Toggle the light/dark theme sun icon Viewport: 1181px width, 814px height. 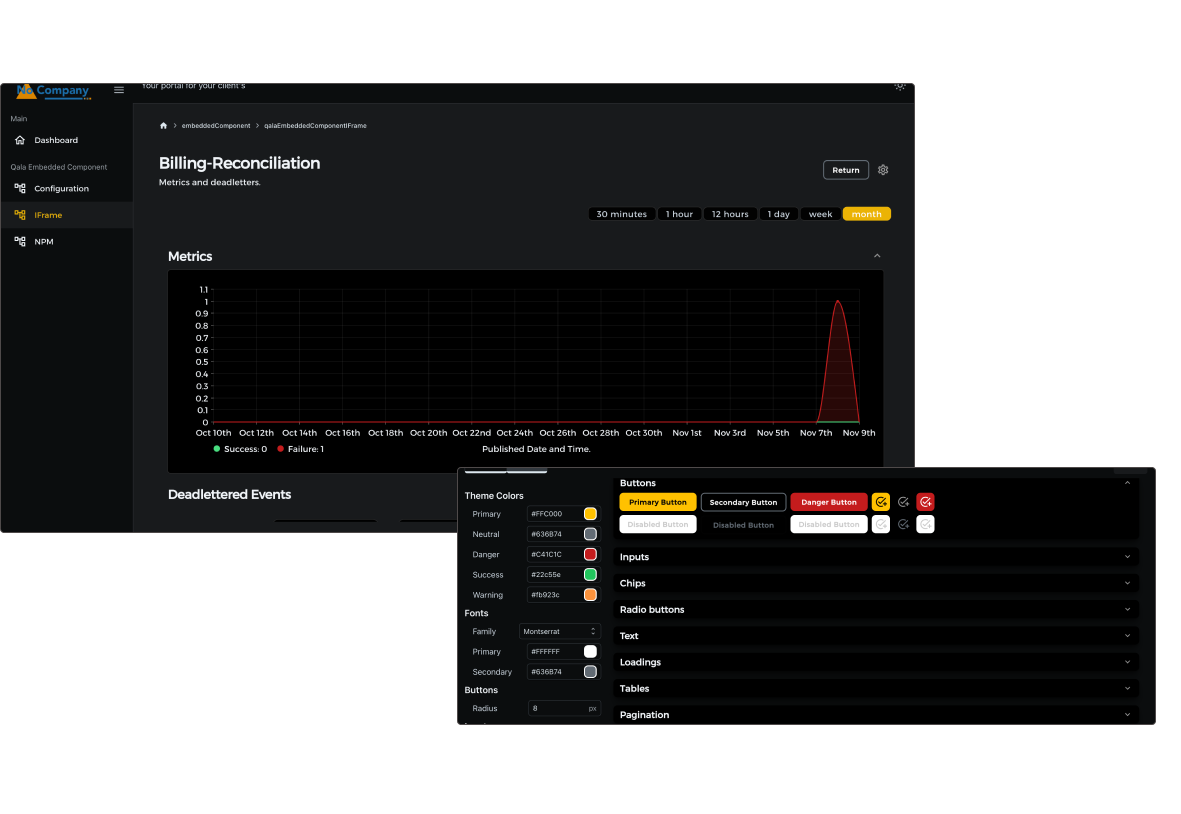click(x=899, y=86)
